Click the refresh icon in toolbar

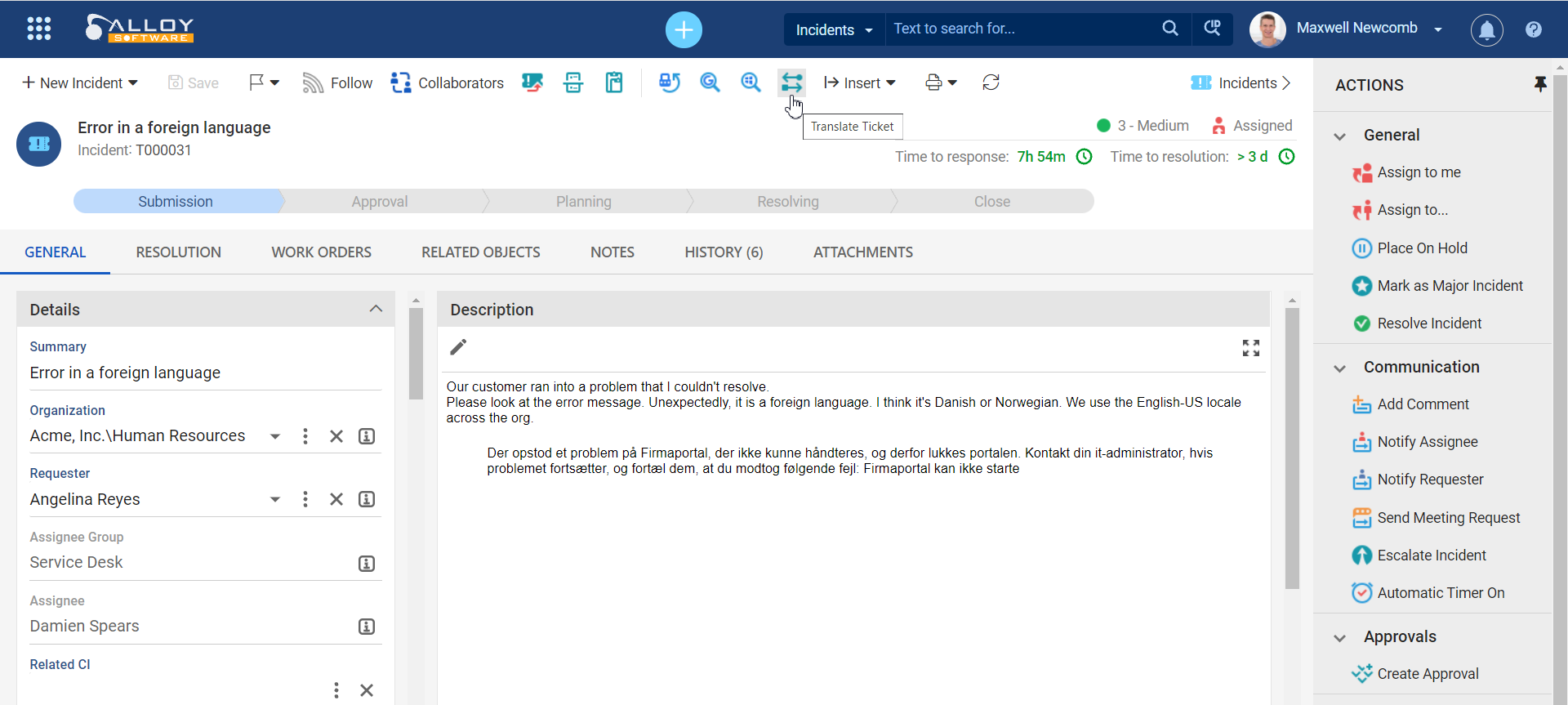[991, 83]
